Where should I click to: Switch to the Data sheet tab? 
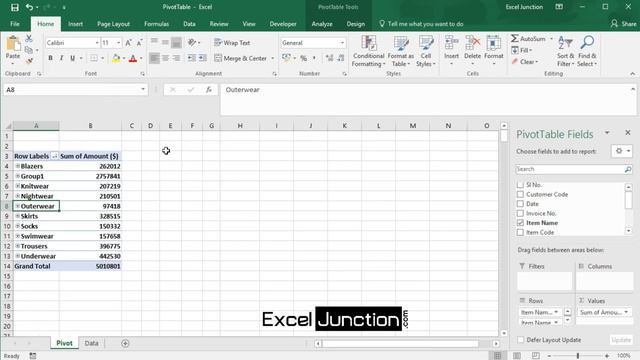pos(91,343)
